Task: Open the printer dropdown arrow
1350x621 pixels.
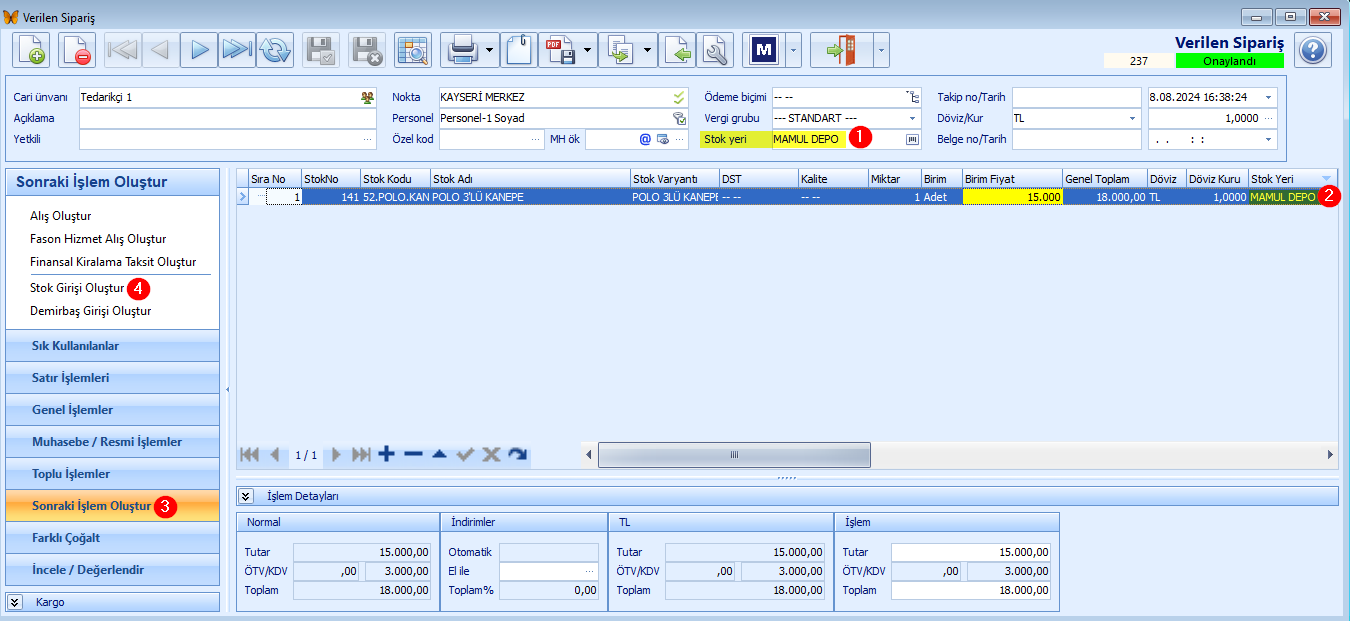Action: (x=490, y=50)
